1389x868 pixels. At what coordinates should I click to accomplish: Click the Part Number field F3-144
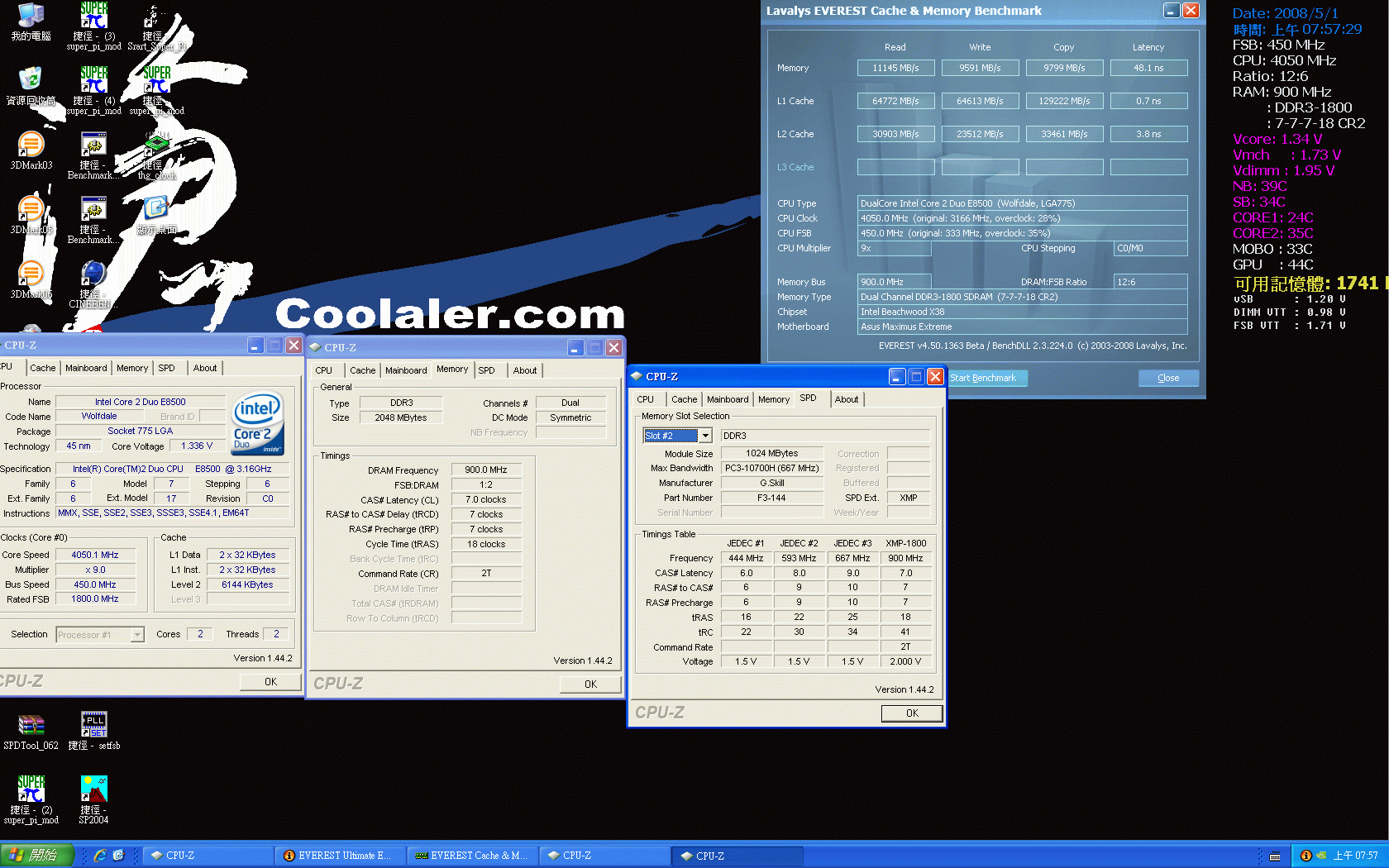(x=772, y=498)
